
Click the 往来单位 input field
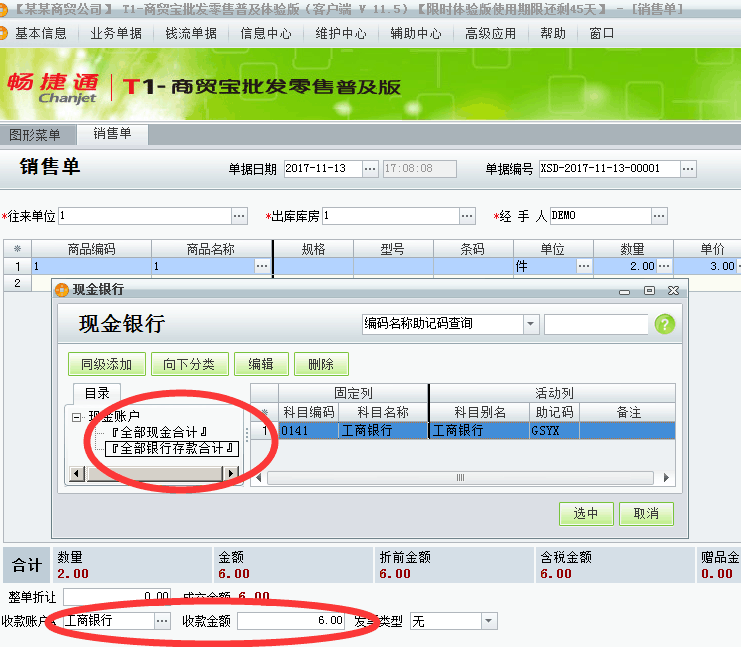click(x=145, y=216)
